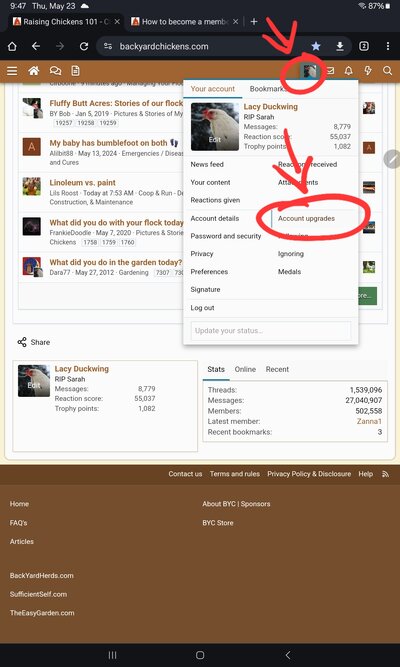Add a new browser tab with plus

254,22
